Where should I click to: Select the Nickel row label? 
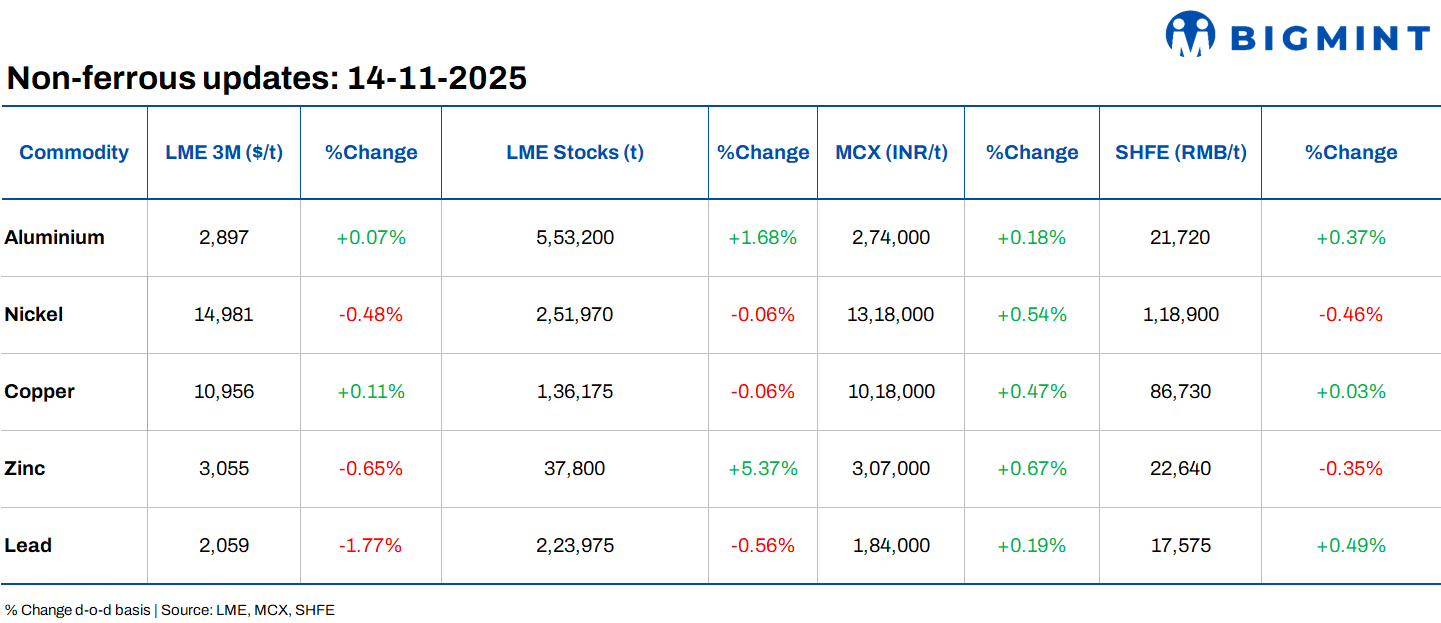point(34,314)
